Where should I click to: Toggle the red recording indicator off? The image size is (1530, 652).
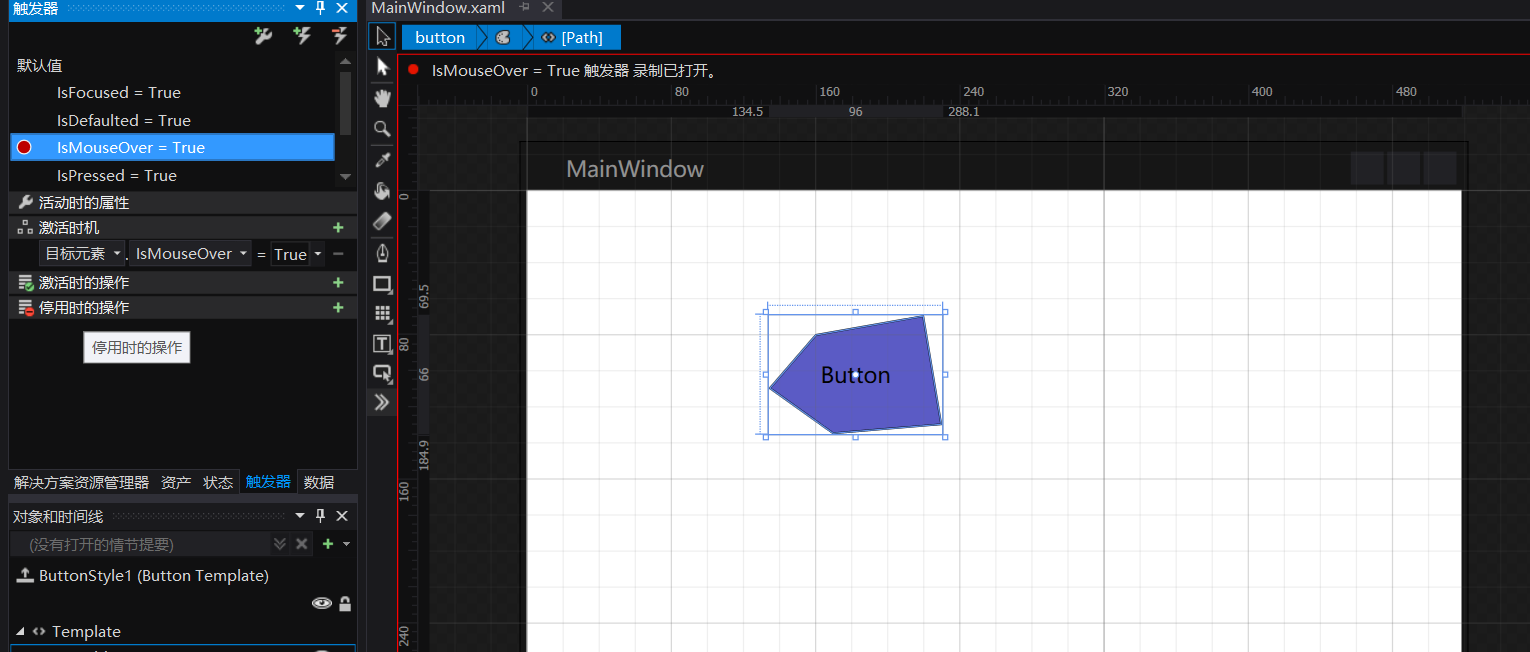pos(413,70)
